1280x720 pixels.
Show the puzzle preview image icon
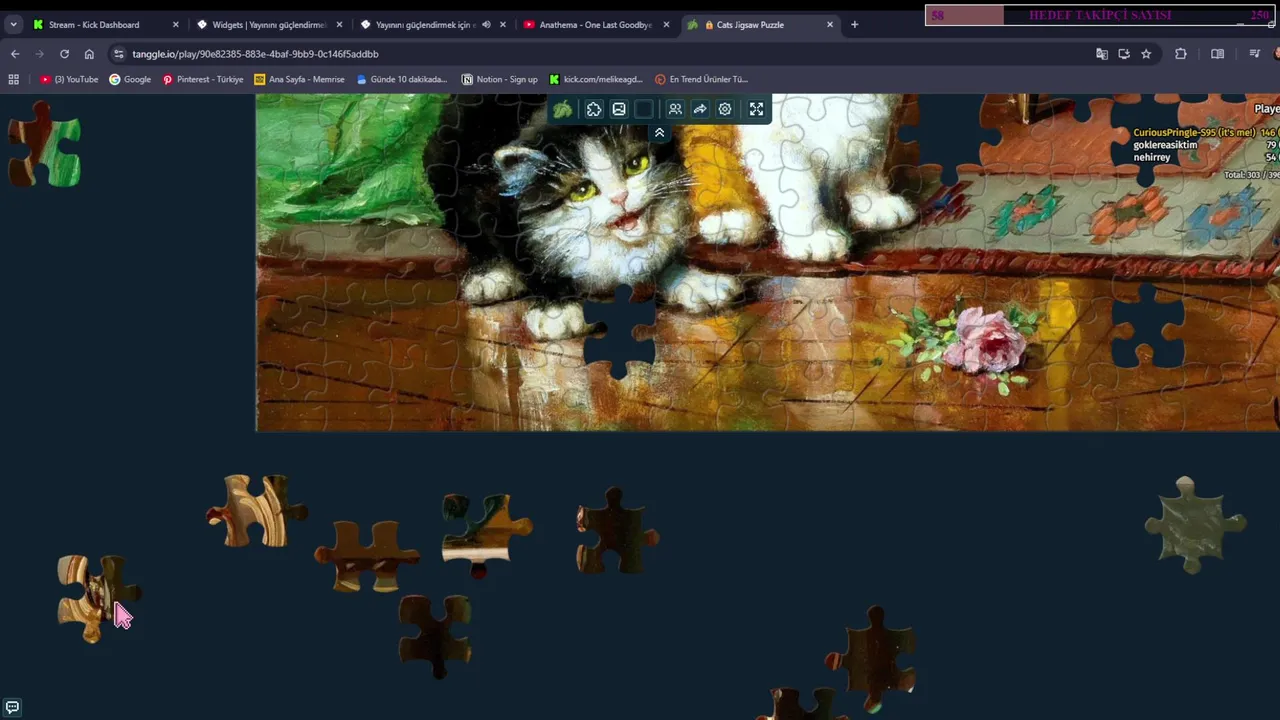coord(619,109)
